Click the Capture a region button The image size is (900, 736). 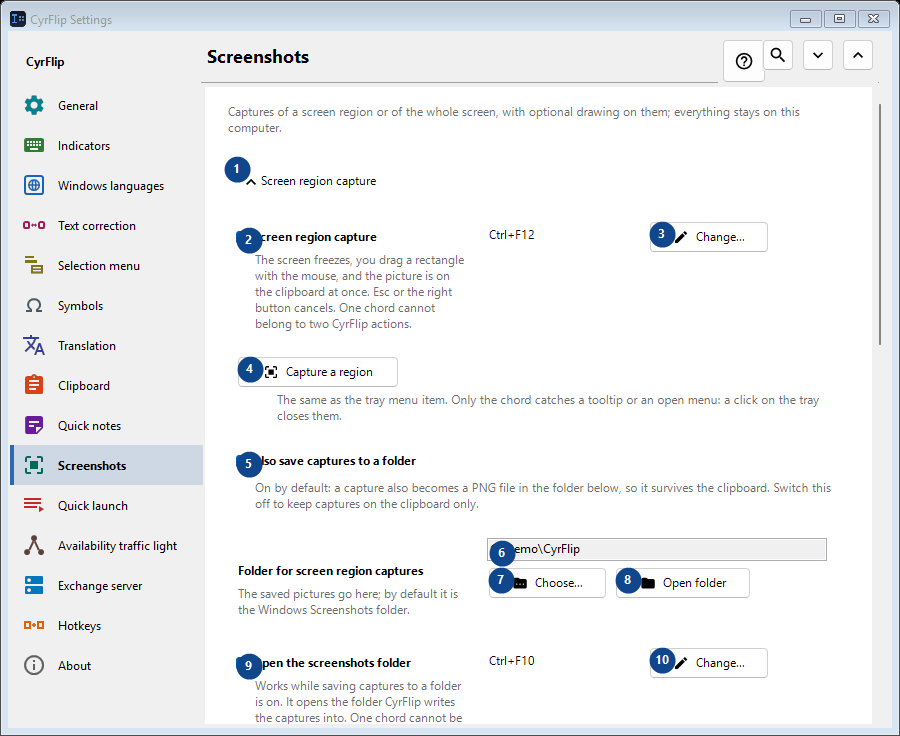click(317, 372)
